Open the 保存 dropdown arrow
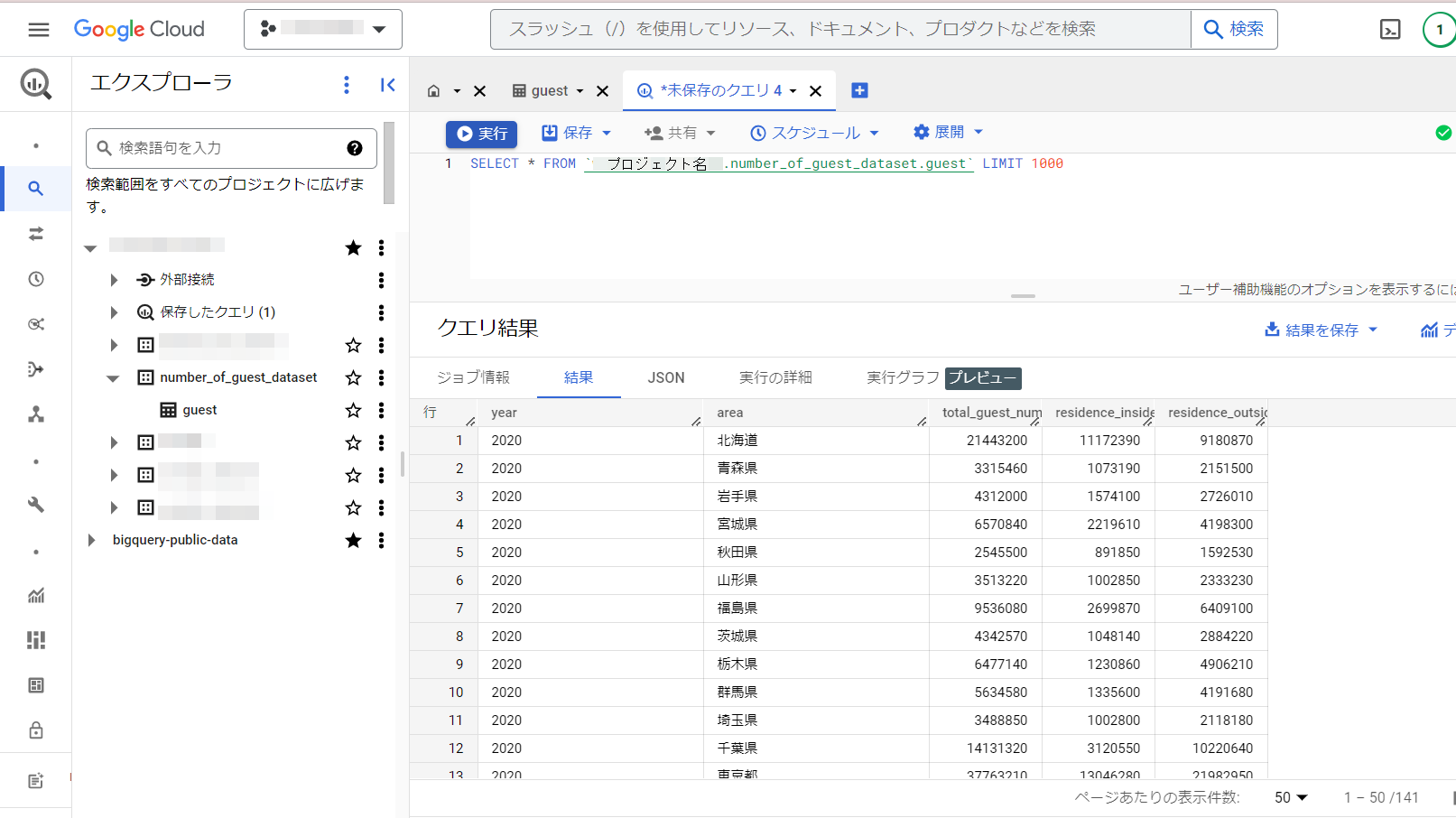Image resolution: width=1456 pixels, height=818 pixels. [607, 132]
